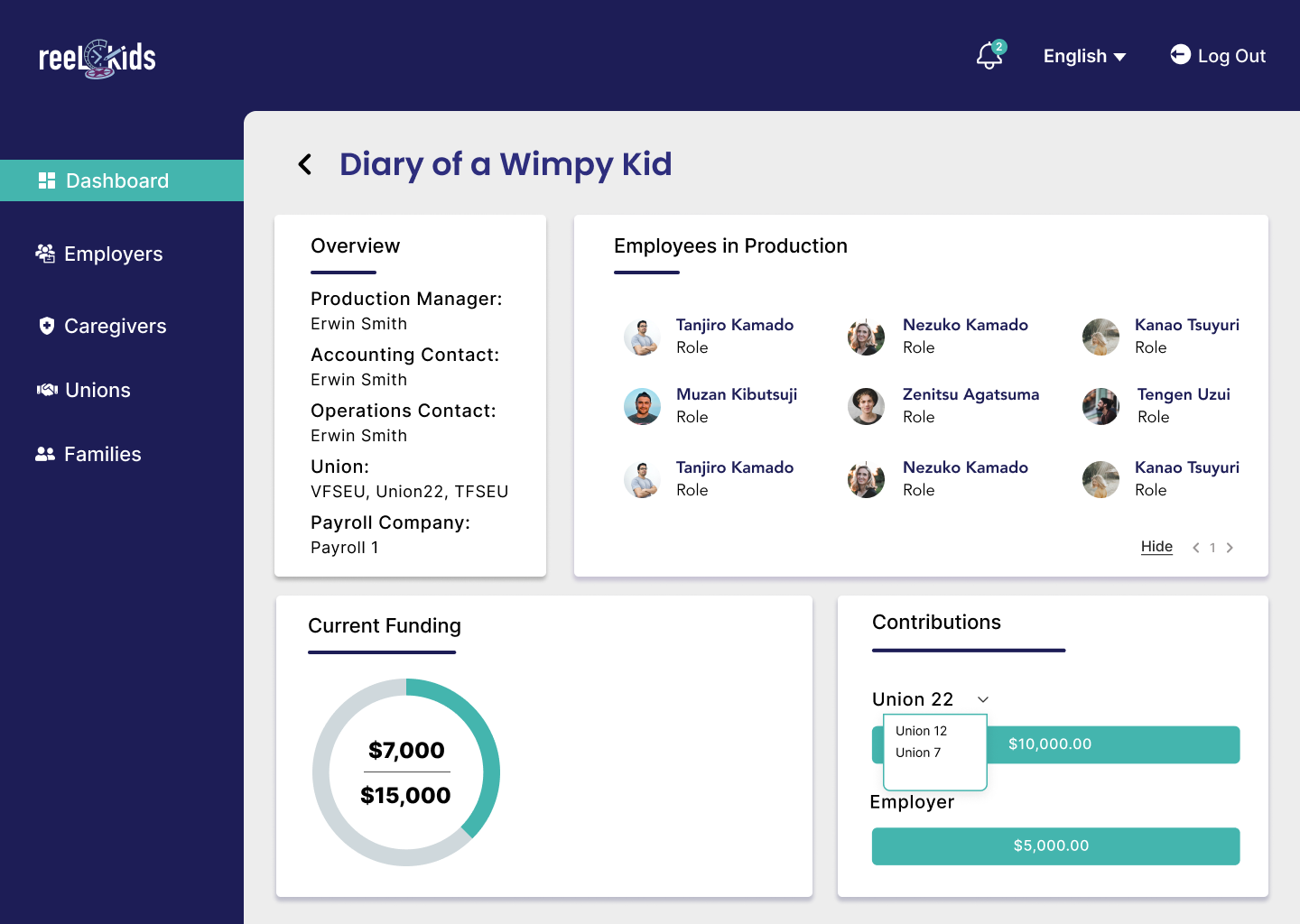Click the reel kids logo

point(96,57)
